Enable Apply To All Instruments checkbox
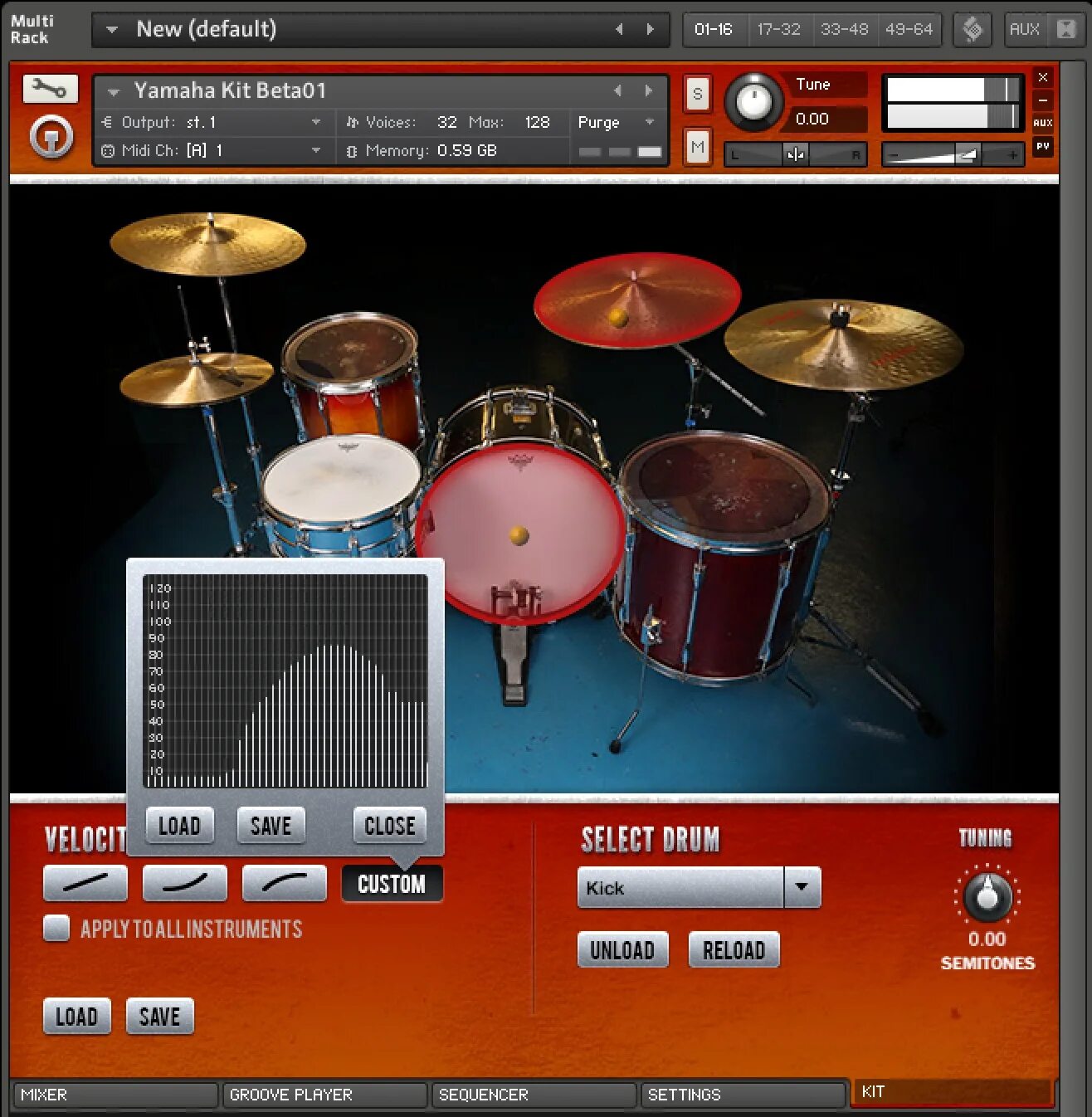1092x1117 pixels. [56, 928]
